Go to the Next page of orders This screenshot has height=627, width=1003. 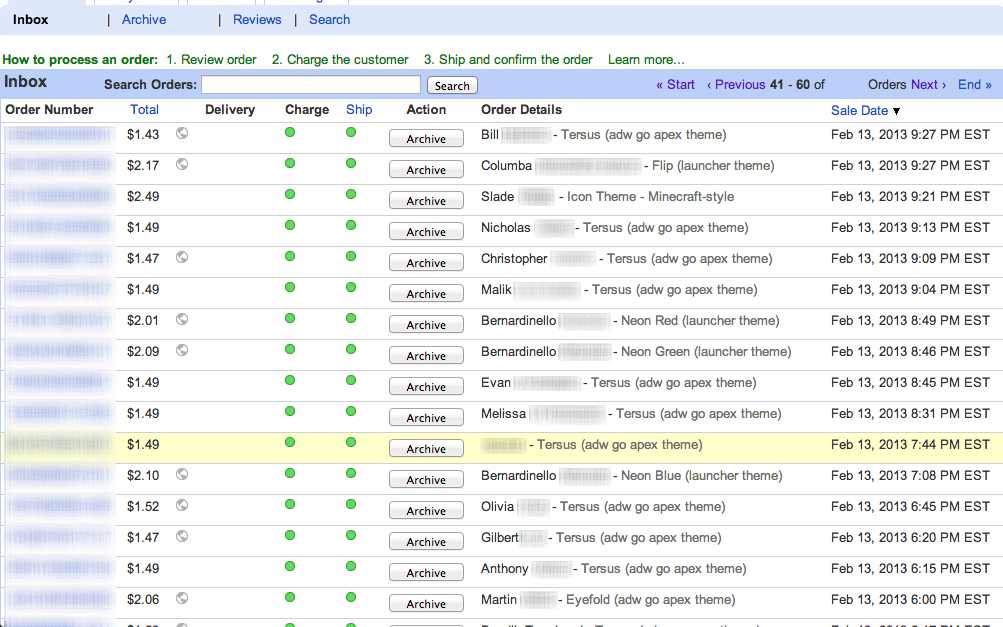click(927, 85)
